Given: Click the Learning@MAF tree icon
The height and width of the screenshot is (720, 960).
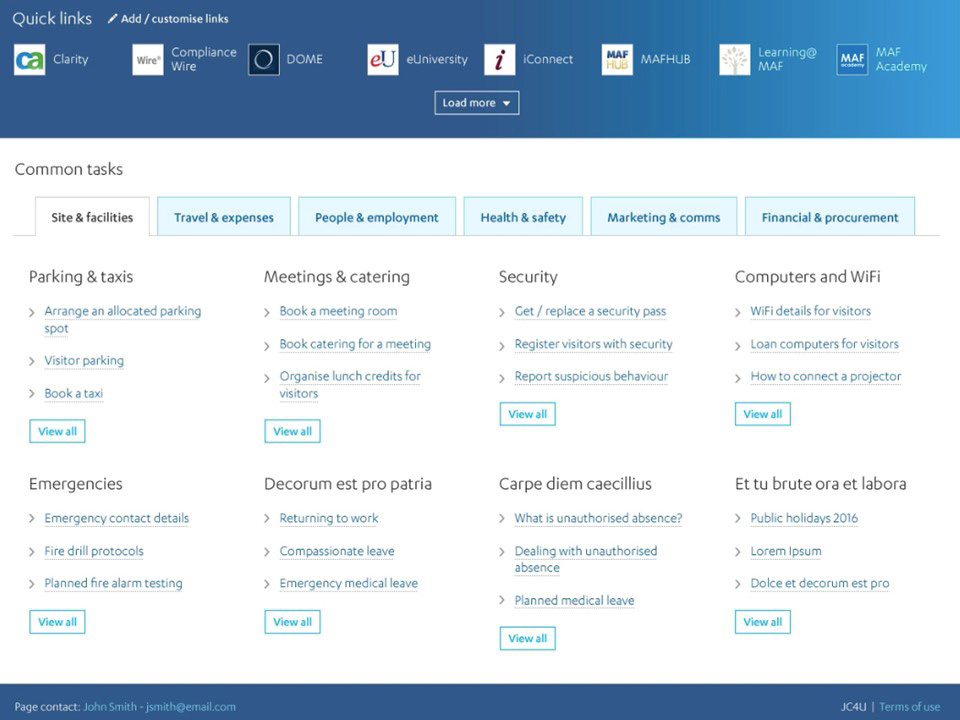Looking at the screenshot, I should click(x=735, y=60).
